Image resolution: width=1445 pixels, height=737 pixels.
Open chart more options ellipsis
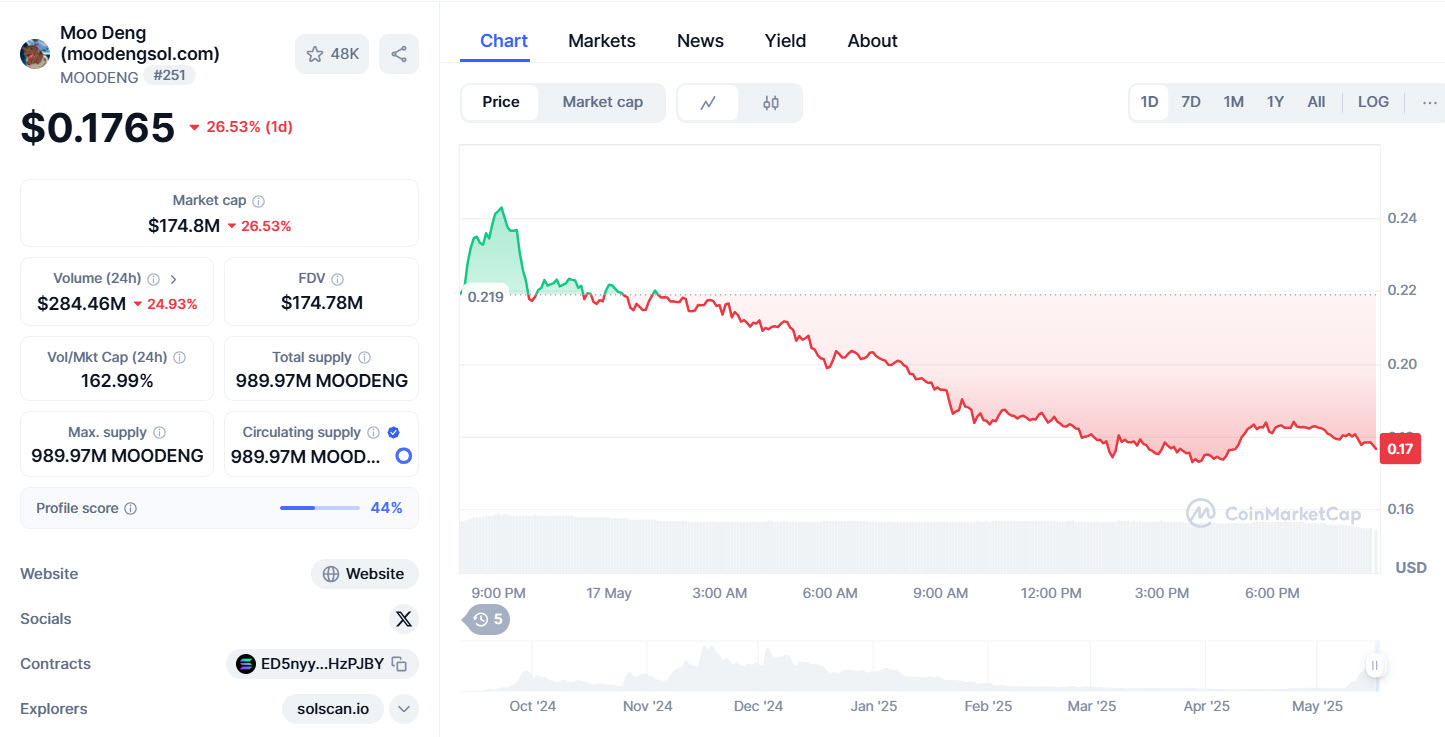click(1430, 102)
